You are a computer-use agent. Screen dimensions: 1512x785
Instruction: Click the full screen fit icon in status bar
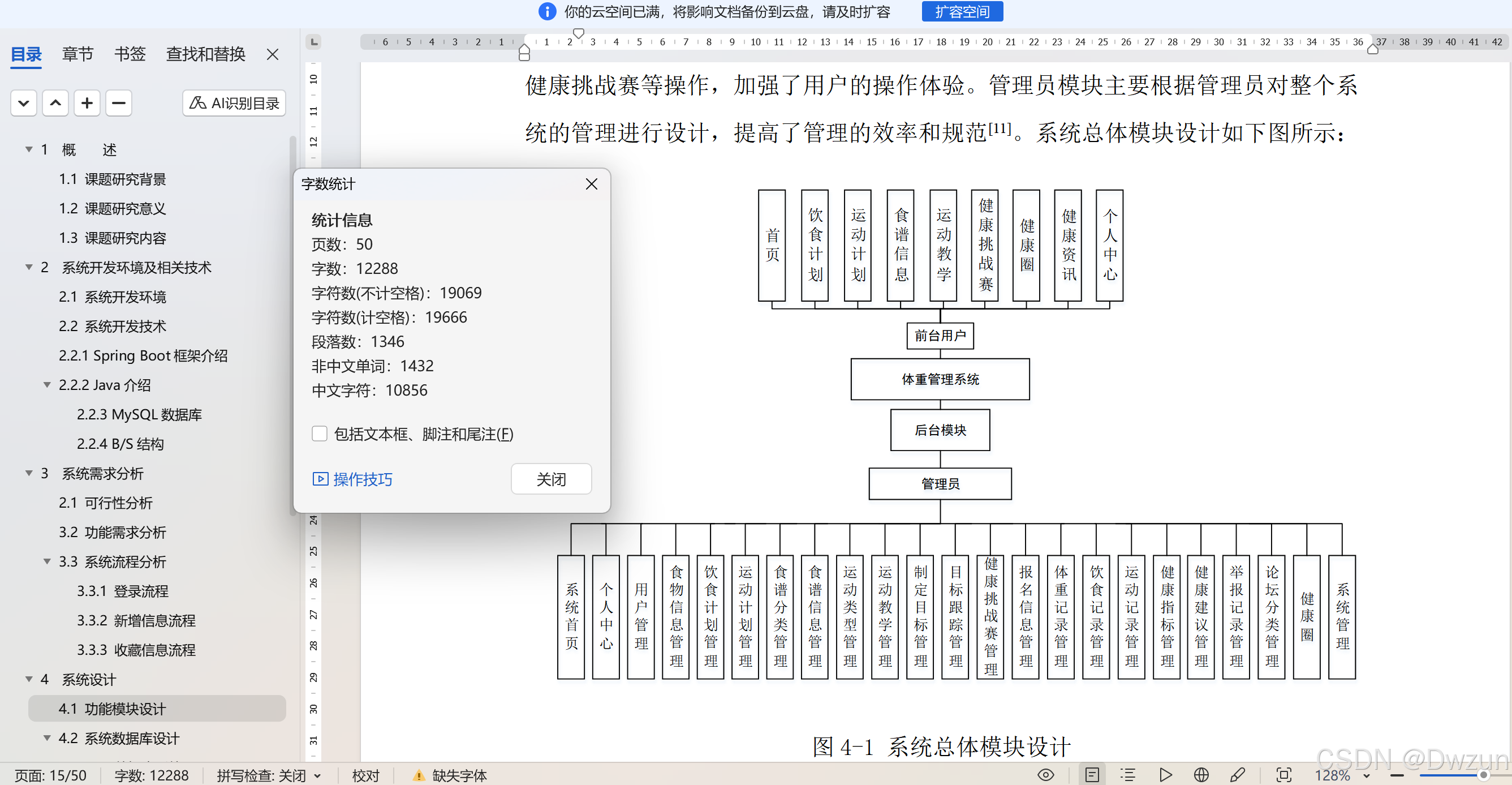pyautogui.click(x=1283, y=775)
